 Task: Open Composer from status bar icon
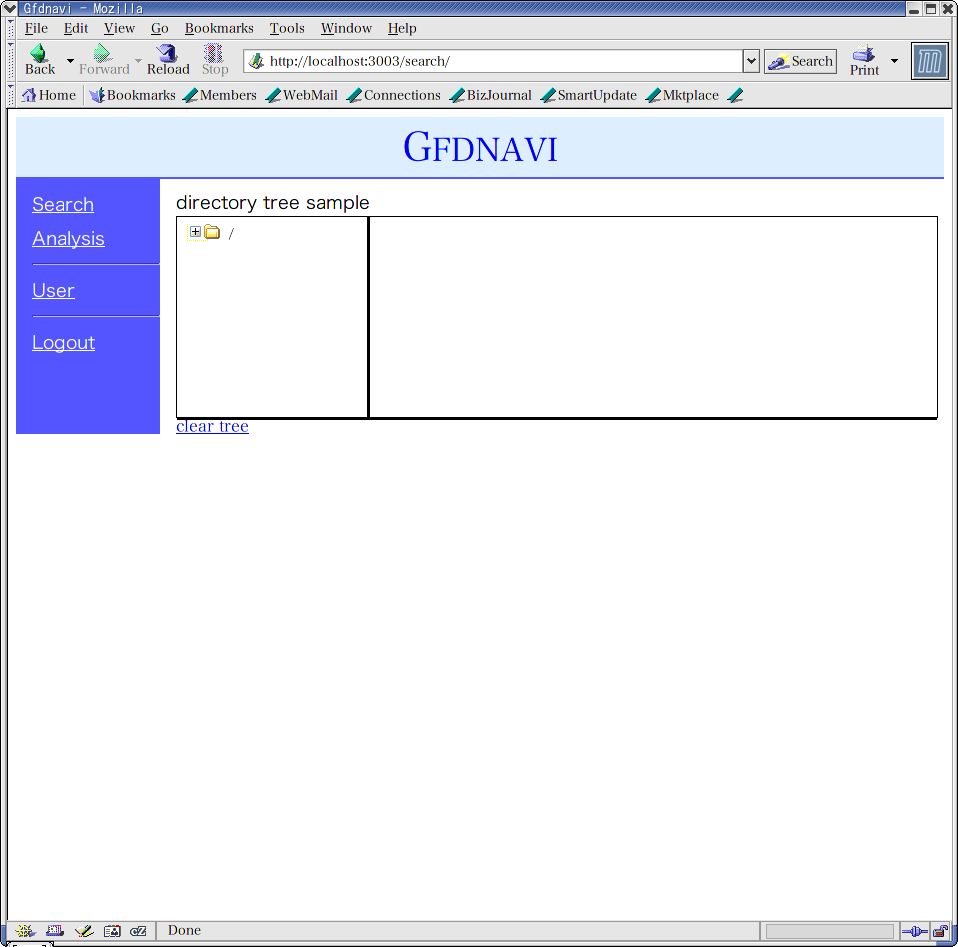(x=84, y=931)
